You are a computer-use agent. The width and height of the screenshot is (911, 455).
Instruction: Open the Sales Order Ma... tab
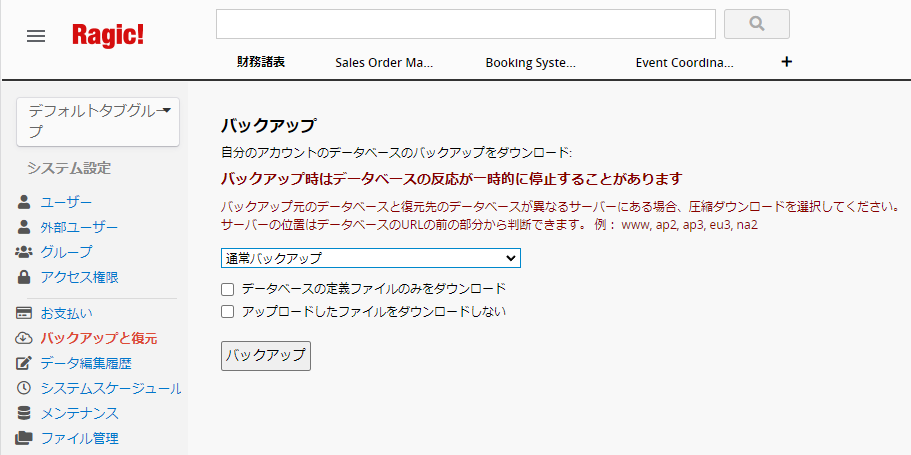tap(384, 62)
